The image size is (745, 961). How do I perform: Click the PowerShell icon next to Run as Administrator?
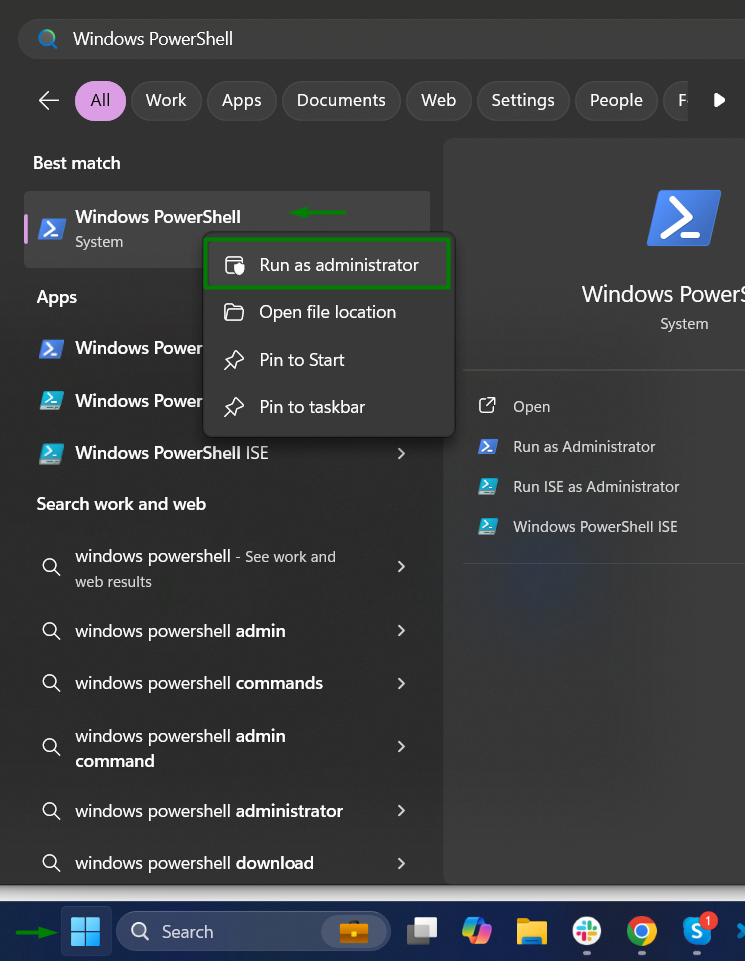point(488,446)
